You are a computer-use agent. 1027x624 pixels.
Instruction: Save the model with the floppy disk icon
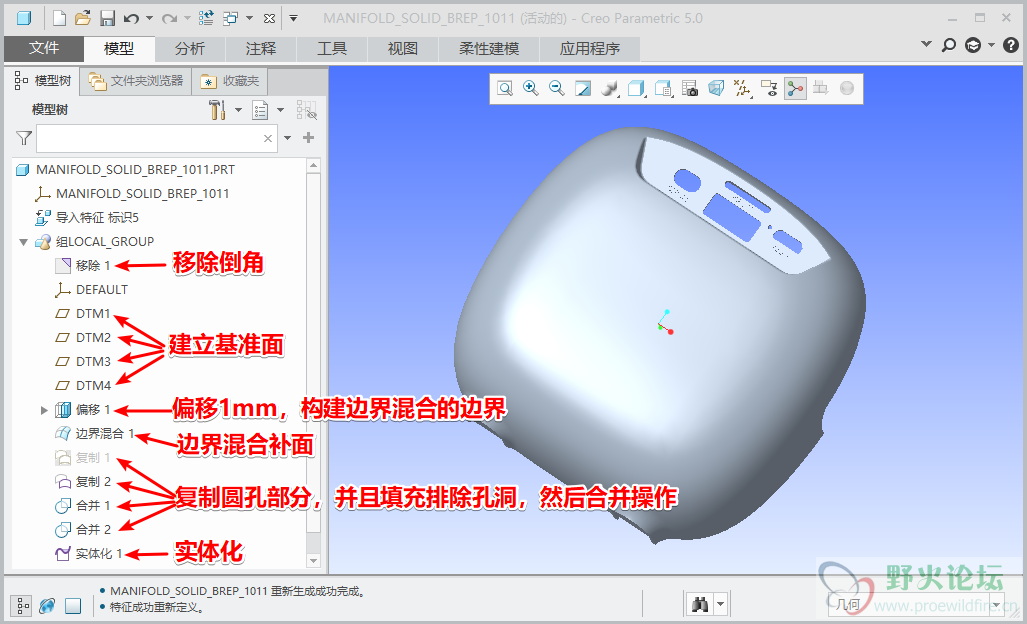(x=107, y=18)
